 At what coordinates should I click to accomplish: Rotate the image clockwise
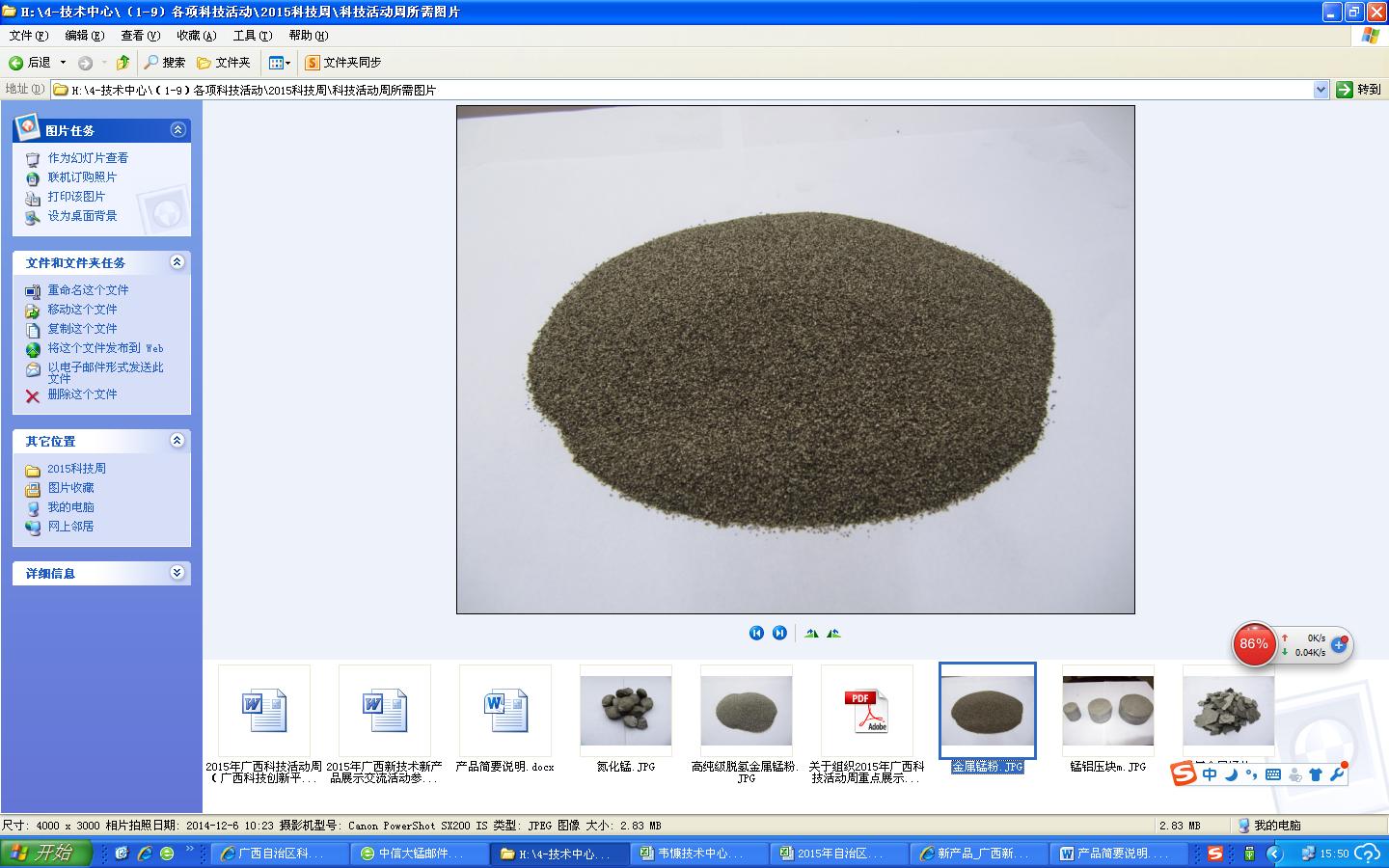pyautogui.click(x=811, y=633)
